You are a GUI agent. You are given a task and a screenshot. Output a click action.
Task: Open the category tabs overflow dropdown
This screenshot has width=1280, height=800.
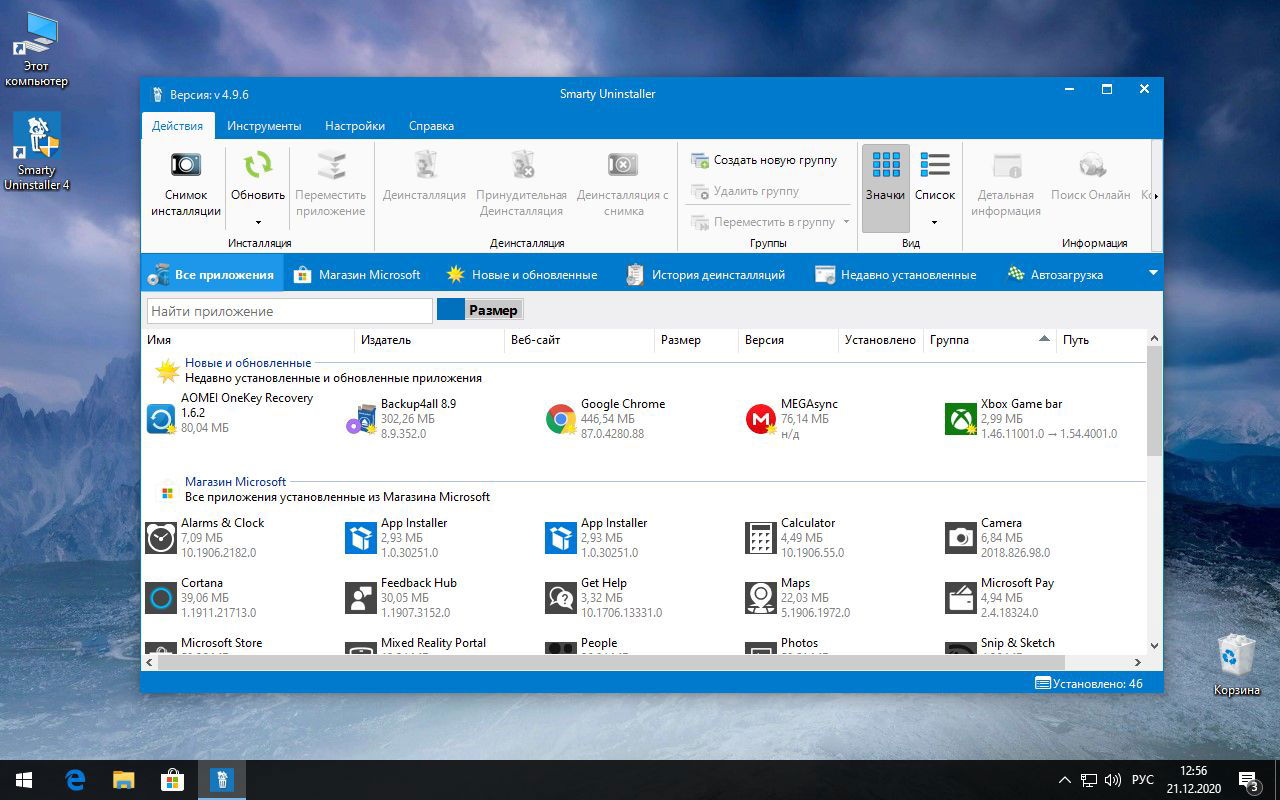pyautogui.click(x=1153, y=273)
